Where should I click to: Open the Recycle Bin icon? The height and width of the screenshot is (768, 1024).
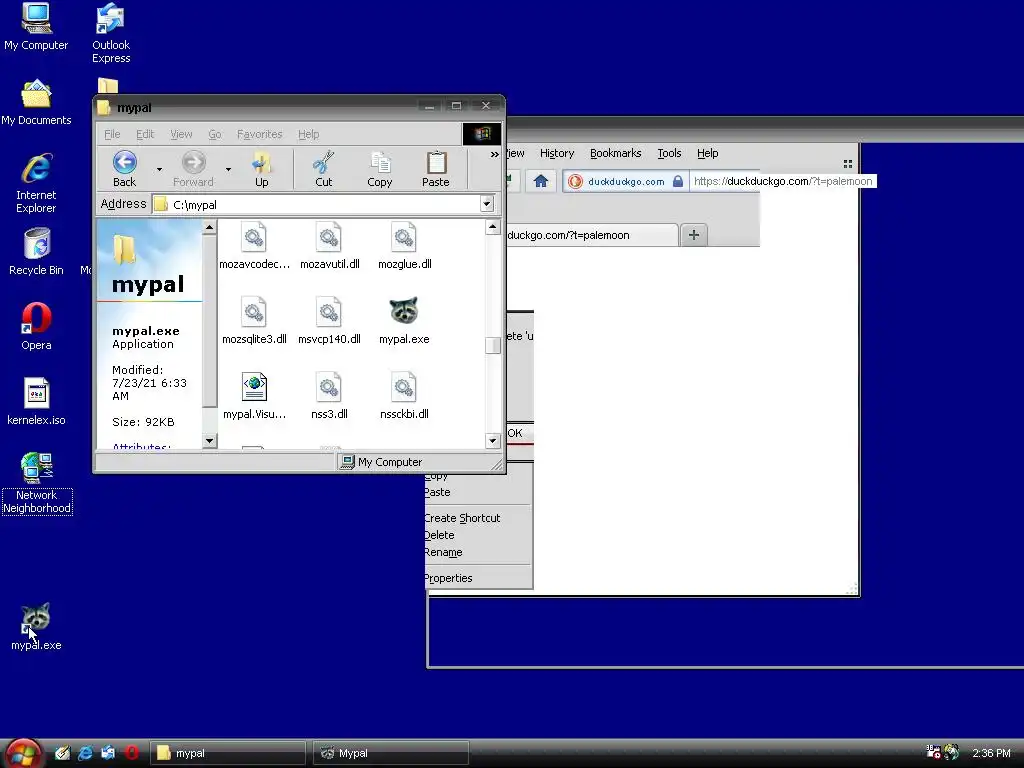[x=36, y=251]
